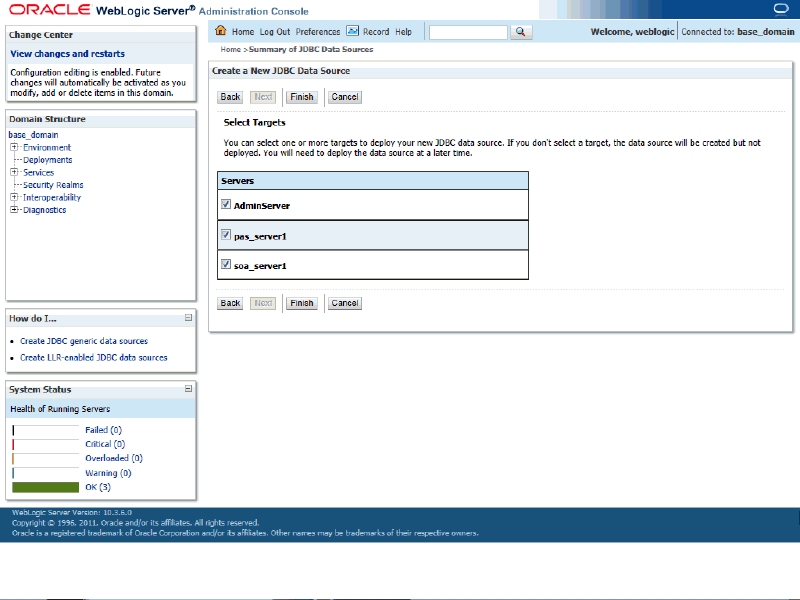Expand the Interoperability tree node
This screenshot has height=600, width=800.
coord(14,197)
